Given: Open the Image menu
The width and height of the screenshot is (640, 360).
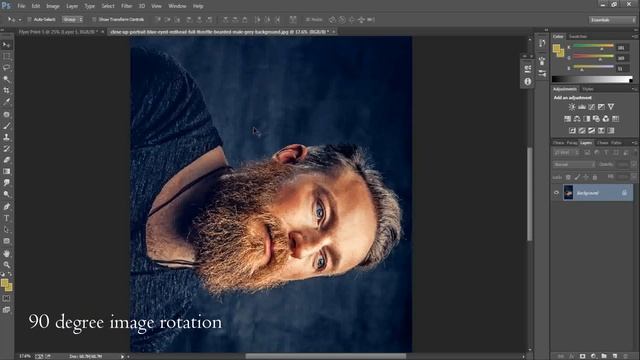Looking at the screenshot, I should click(53, 6).
